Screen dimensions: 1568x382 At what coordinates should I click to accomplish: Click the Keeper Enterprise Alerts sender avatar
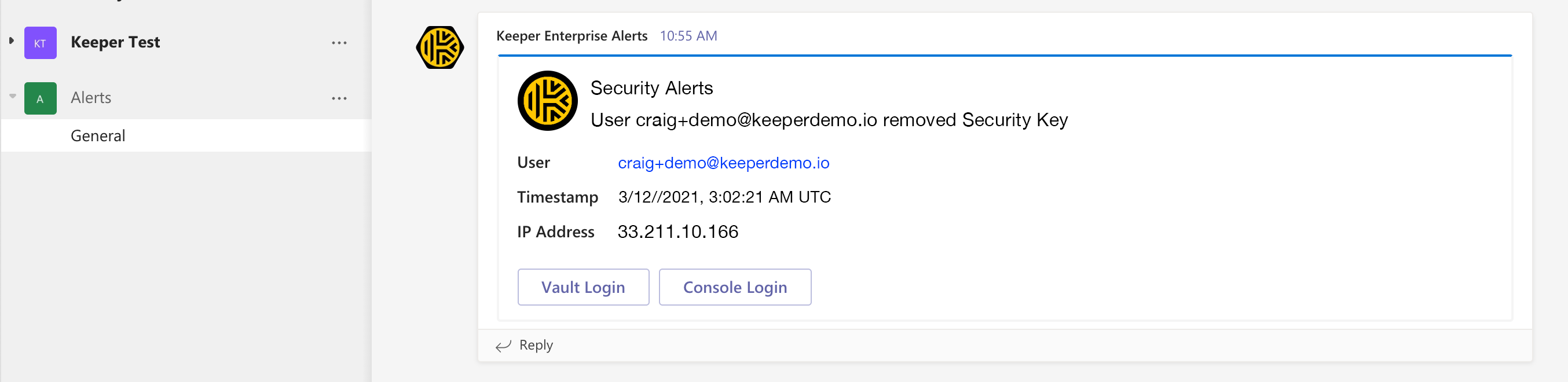pos(440,47)
